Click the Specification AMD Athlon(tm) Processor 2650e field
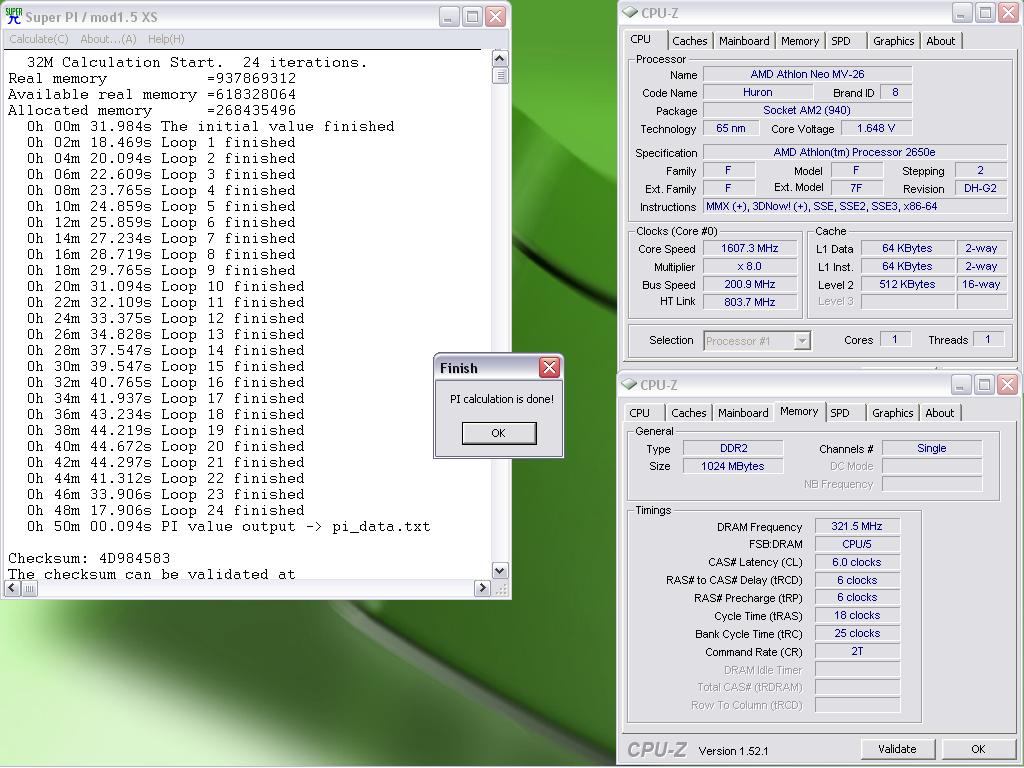The width and height of the screenshot is (1024, 768). click(854, 152)
